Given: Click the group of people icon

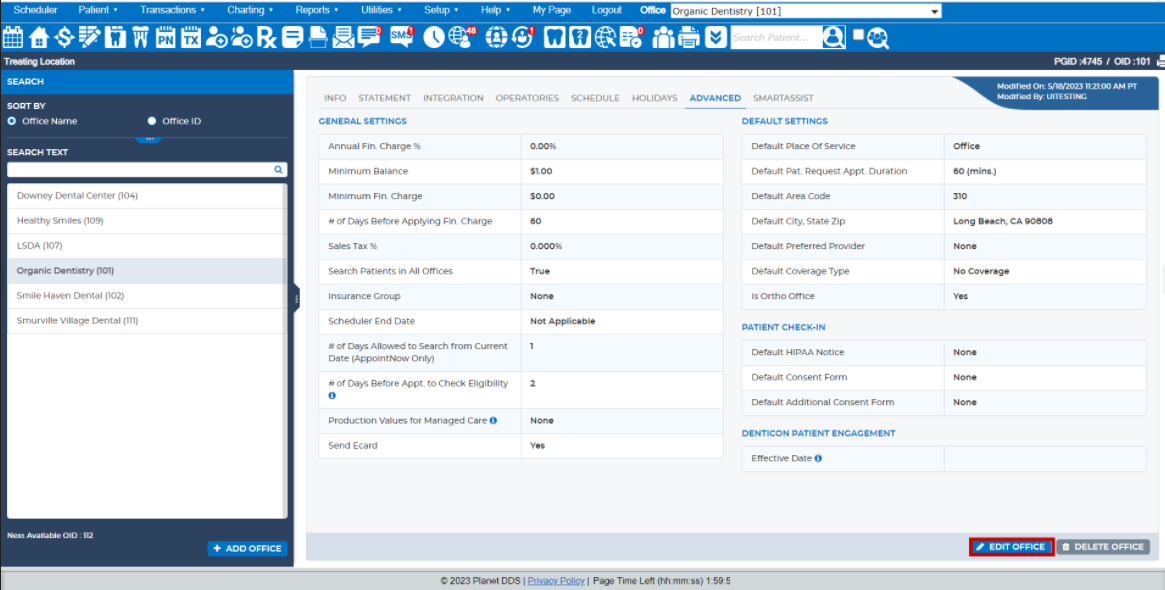Looking at the screenshot, I should tap(663, 36).
